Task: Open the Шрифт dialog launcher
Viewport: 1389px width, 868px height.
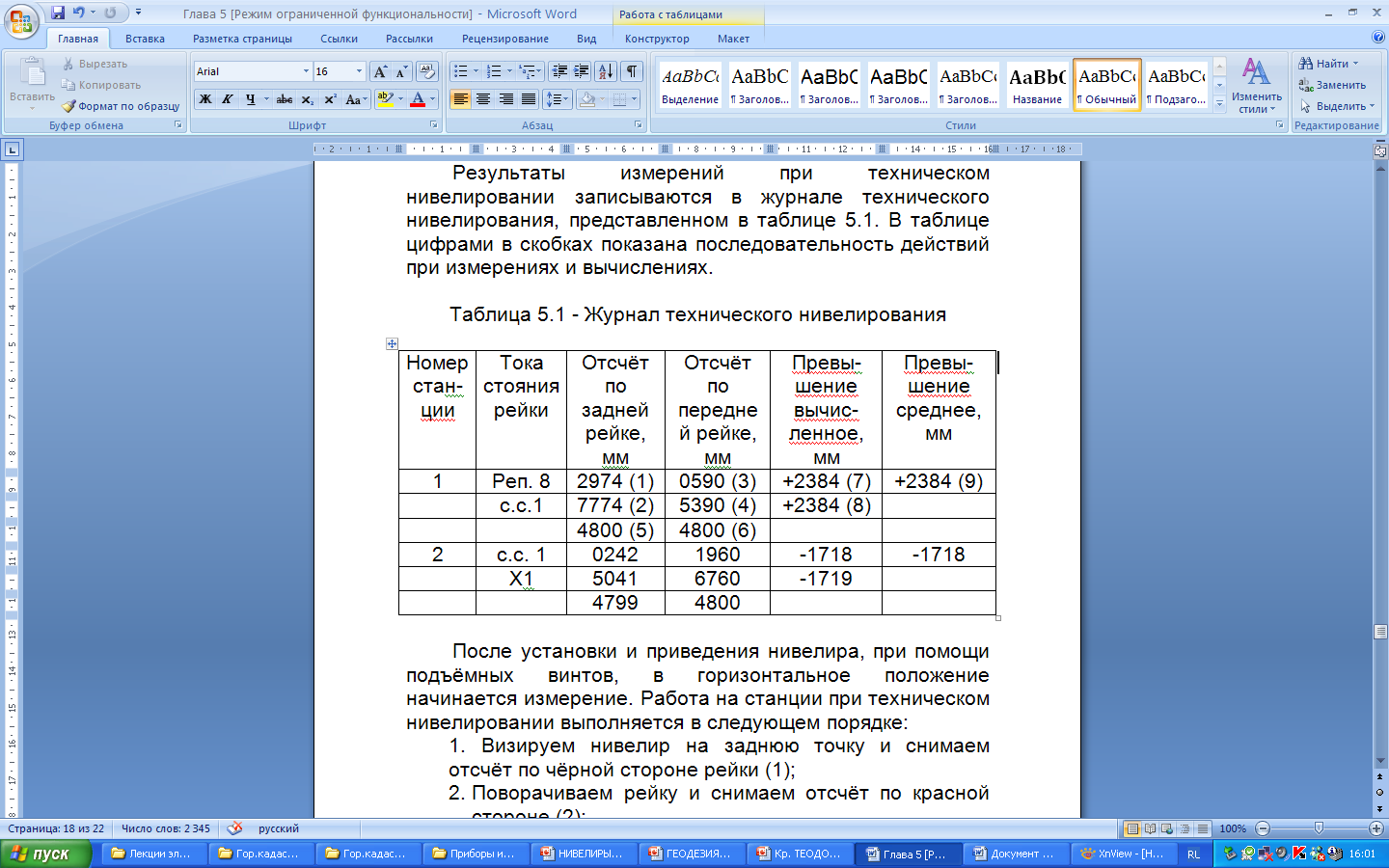Action: point(433,125)
